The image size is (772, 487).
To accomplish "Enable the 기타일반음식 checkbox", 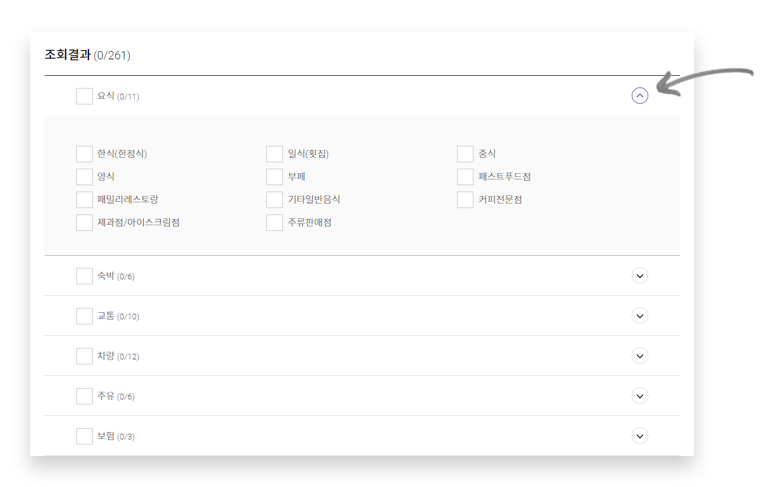I will 274,200.
